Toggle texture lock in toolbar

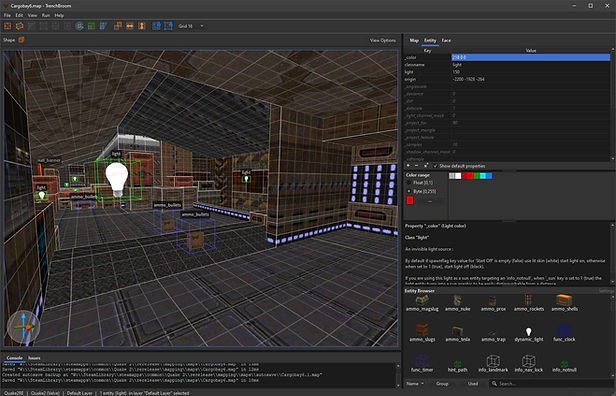pos(156,26)
